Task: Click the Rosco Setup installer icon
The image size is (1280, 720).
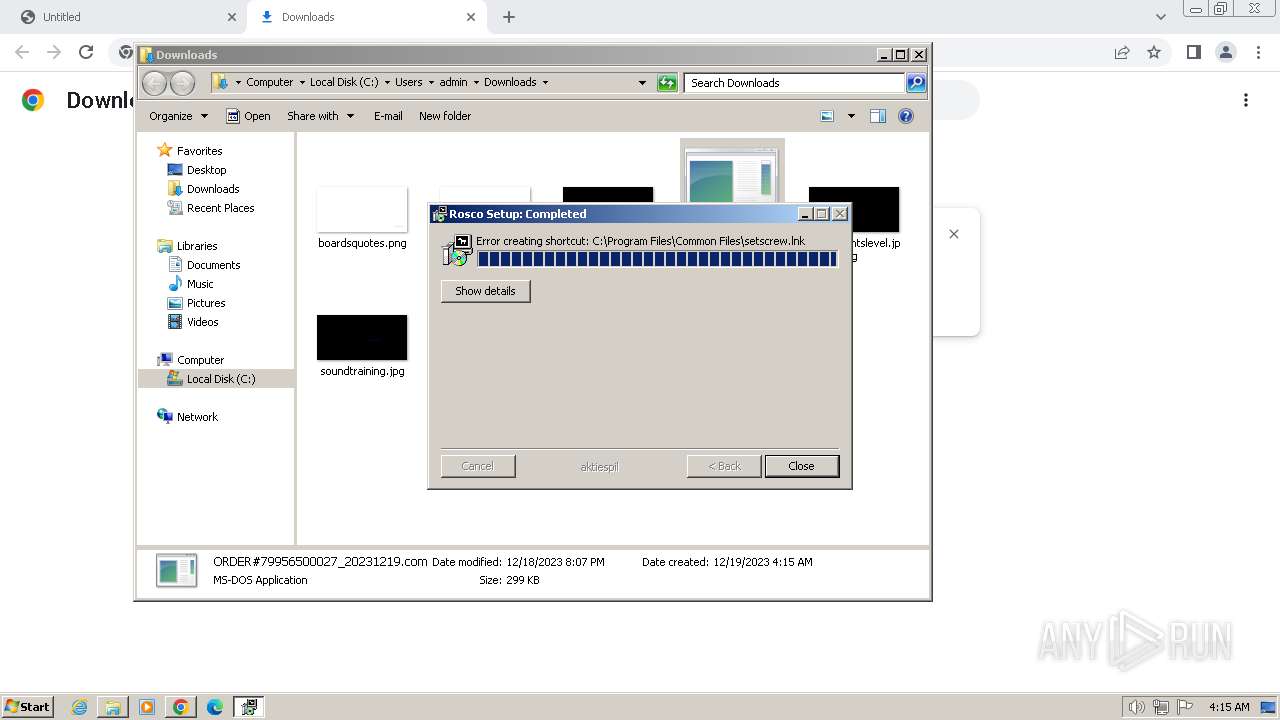Action: 457,251
